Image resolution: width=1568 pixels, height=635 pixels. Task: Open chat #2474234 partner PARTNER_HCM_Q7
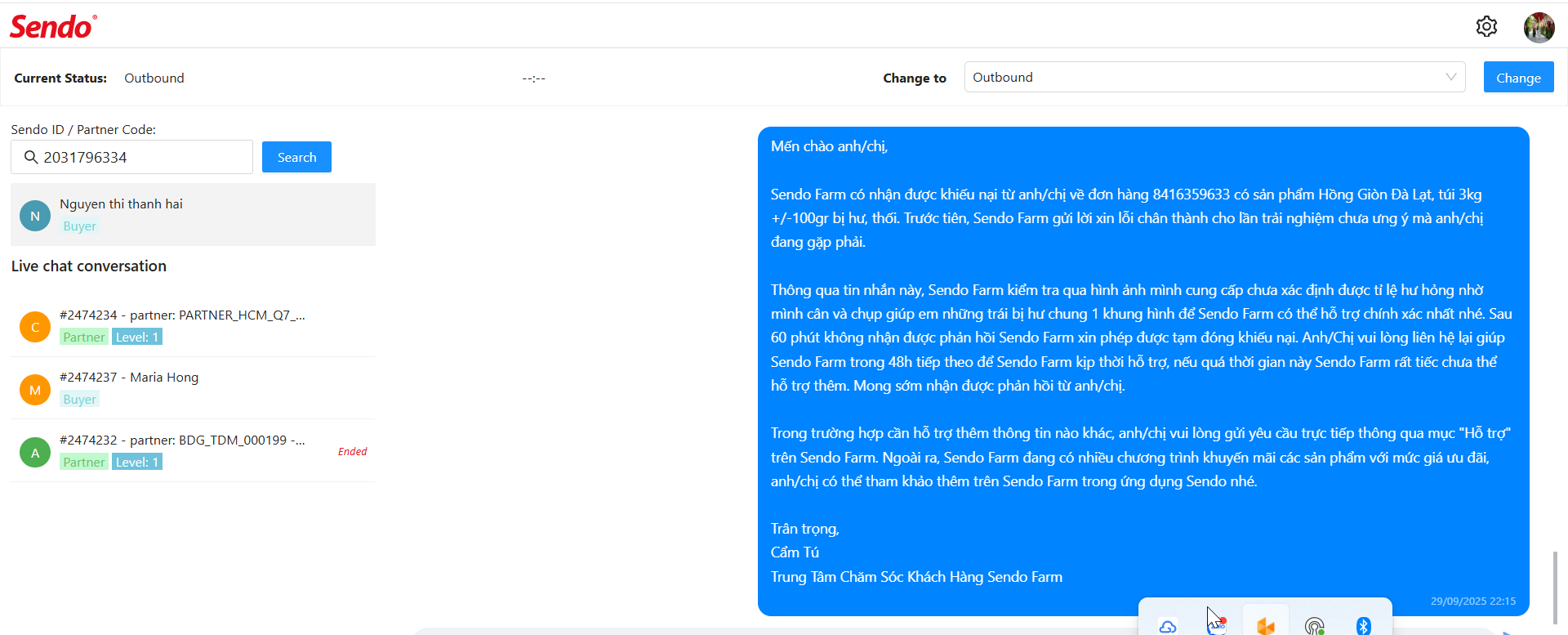click(193, 326)
